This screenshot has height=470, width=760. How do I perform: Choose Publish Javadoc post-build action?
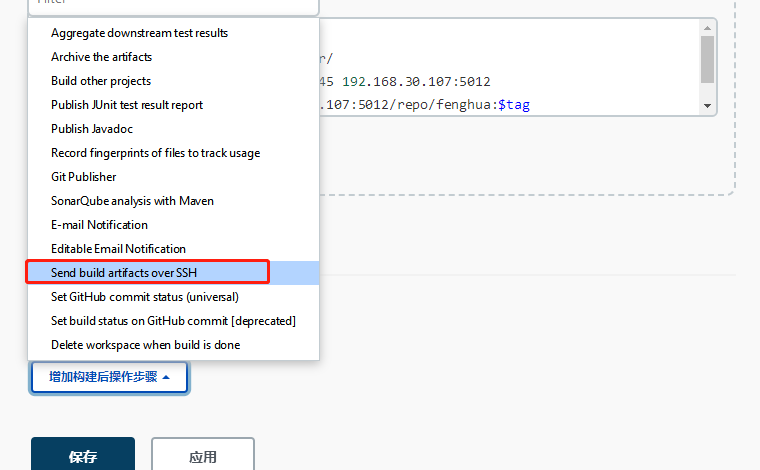point(173,129)
